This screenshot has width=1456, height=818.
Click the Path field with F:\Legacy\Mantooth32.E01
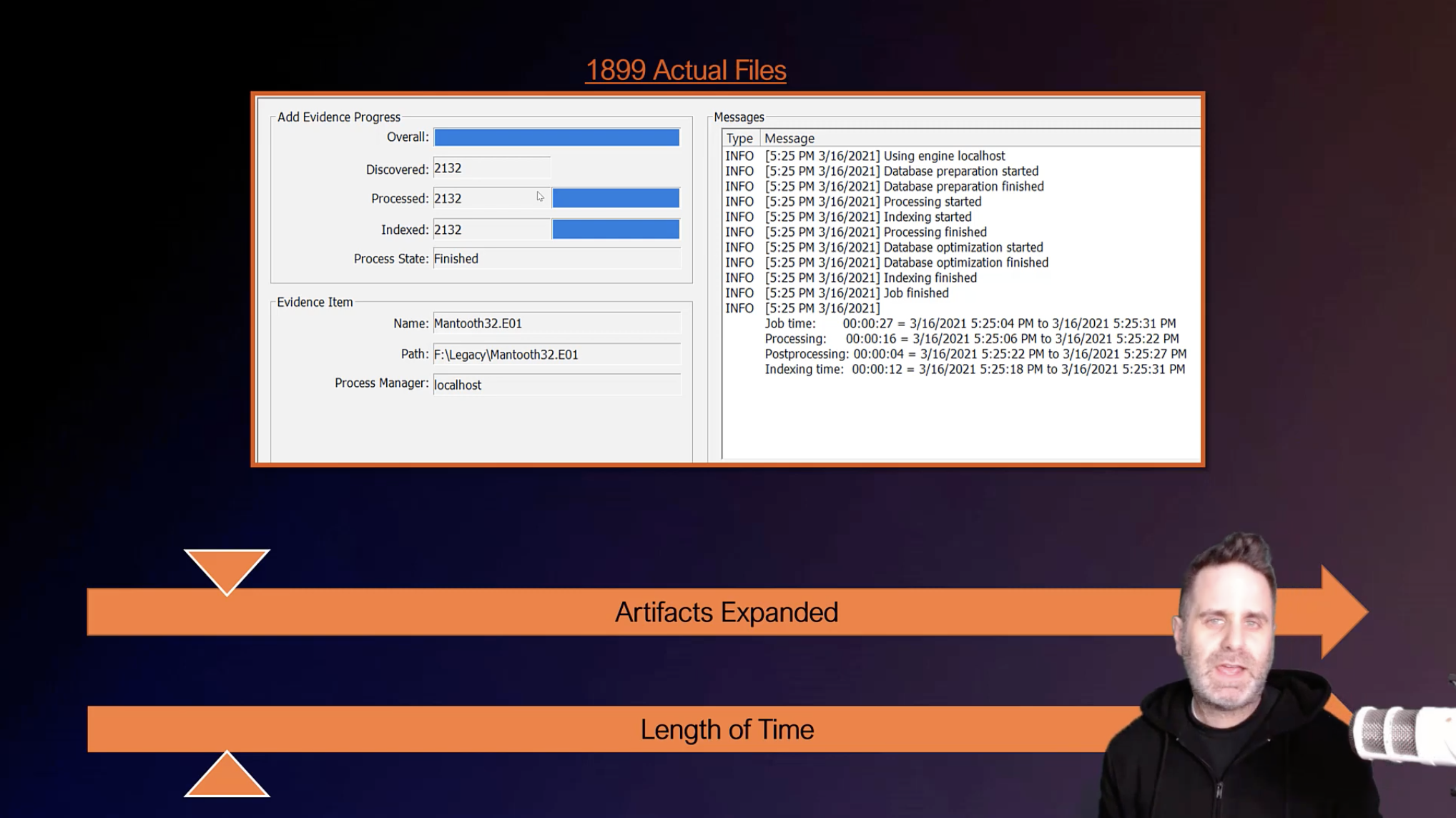pos(556,354)
